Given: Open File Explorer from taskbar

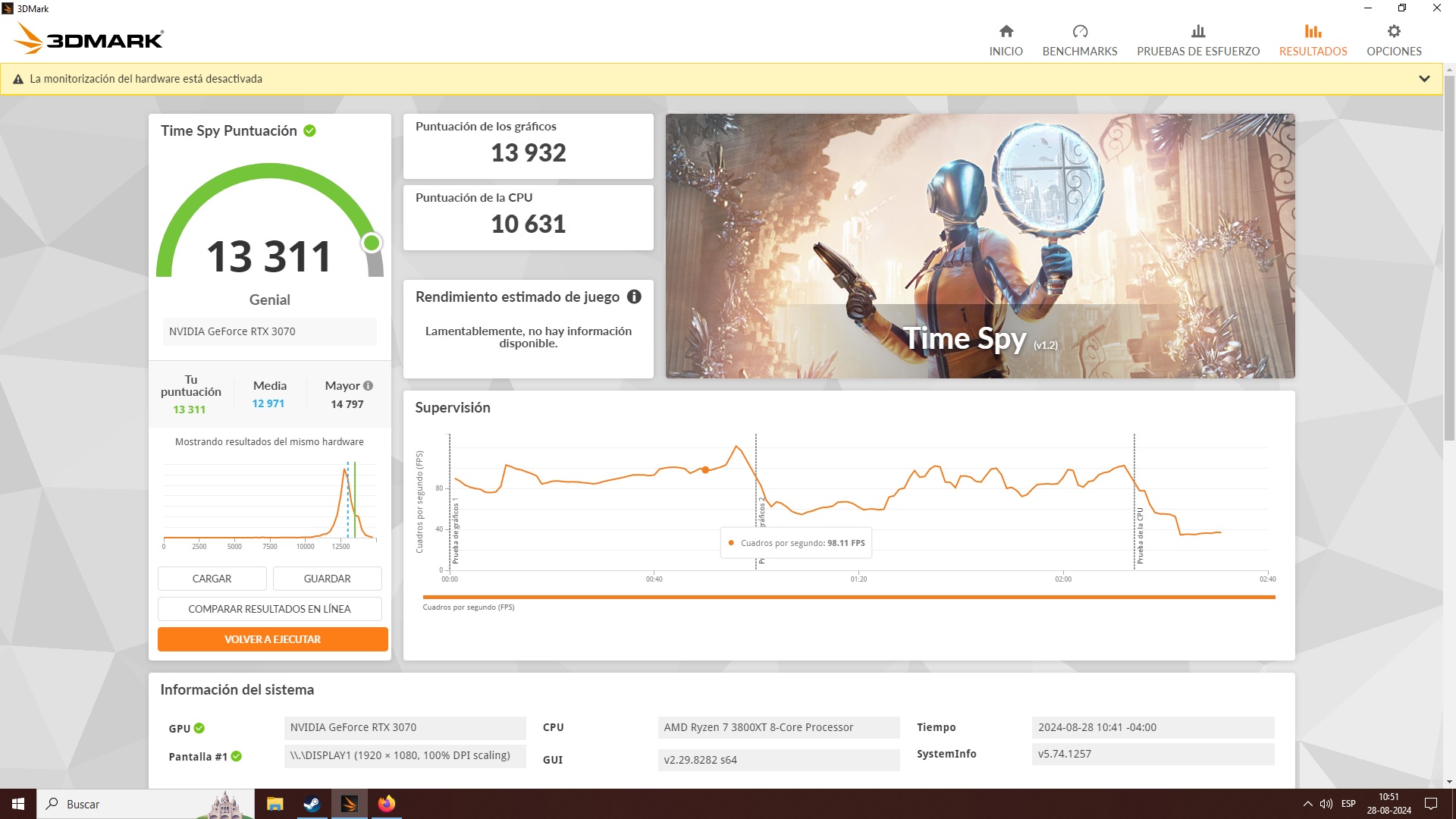Looking at the screenshot, I should point(275,804).
